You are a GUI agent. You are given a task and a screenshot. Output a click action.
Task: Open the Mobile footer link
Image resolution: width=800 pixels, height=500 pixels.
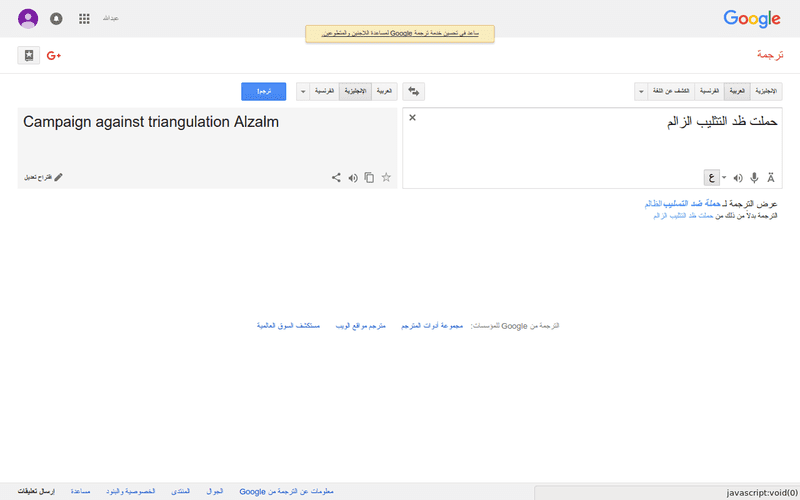[x=215, y=492]
